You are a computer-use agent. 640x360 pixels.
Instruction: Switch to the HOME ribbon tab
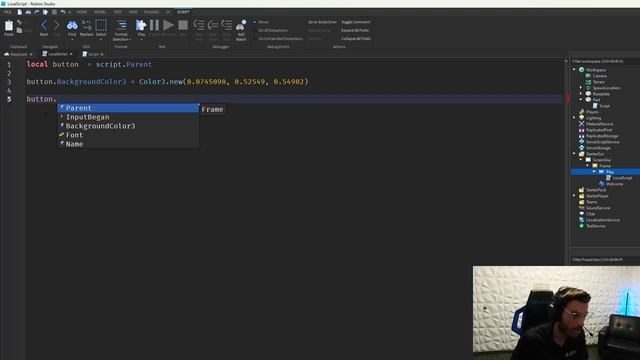point(82,12)
